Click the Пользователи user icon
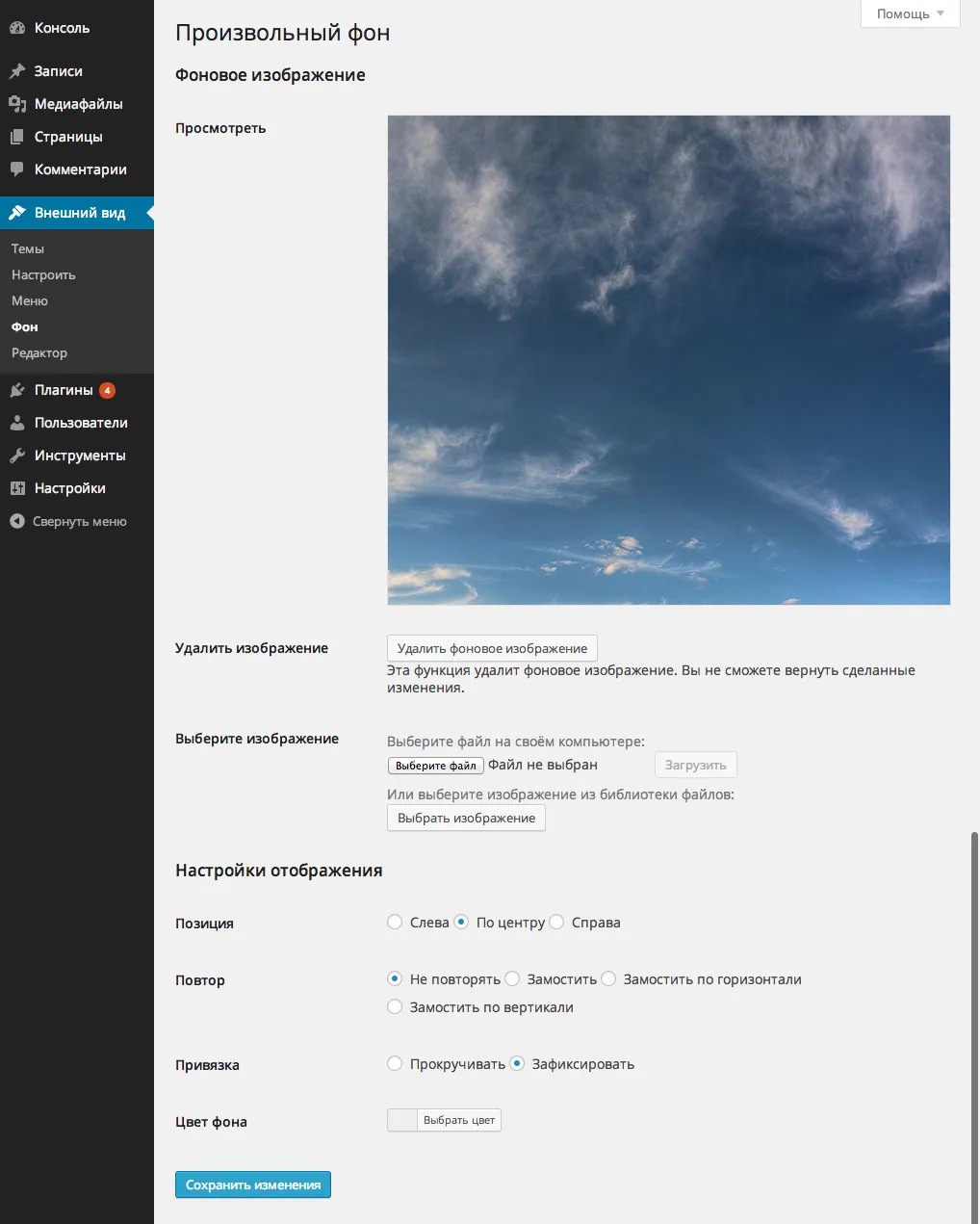Viewport: 980px width, 1224px height. pyautogui.click(x=17, y=423)
